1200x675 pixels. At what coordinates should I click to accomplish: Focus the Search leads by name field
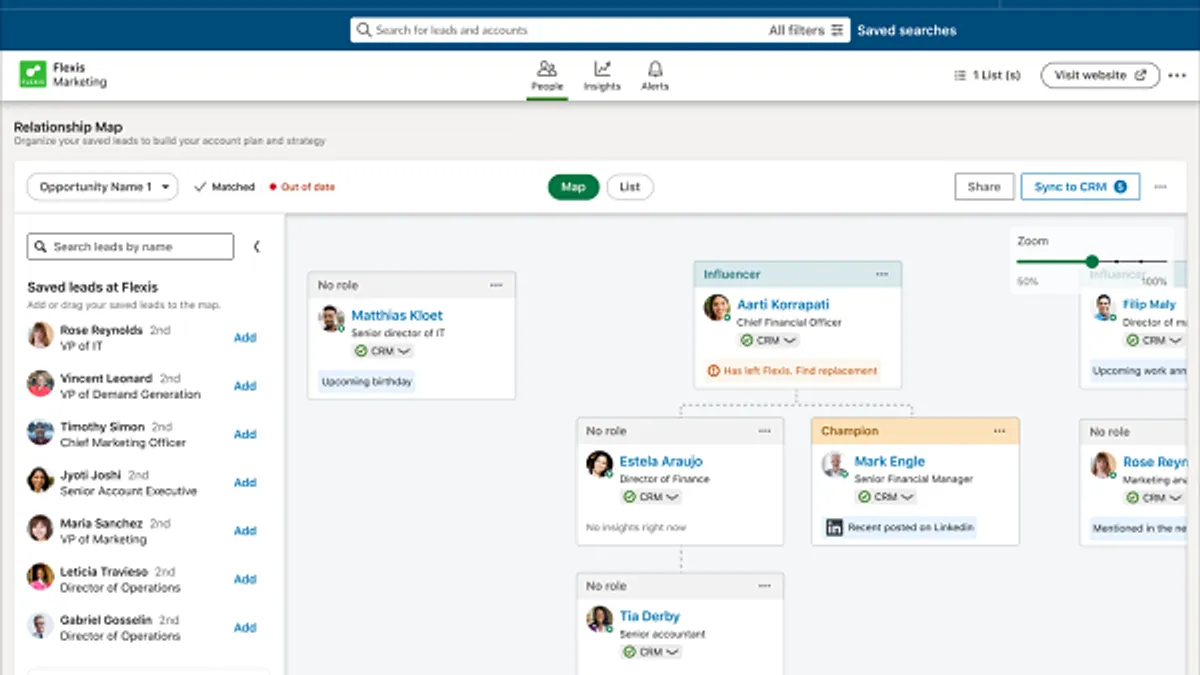(x=130, y=247)
